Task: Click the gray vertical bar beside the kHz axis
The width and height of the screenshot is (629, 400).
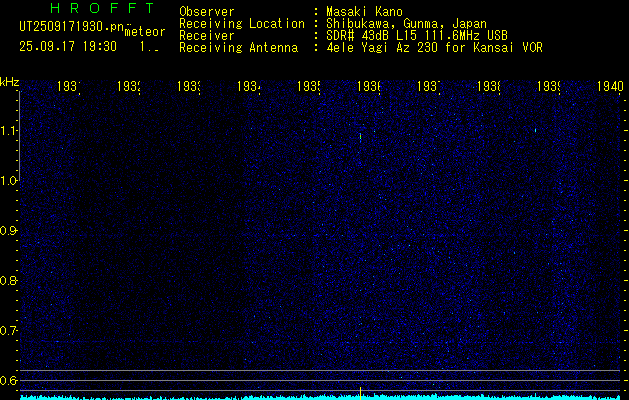Action: (20, 136)
